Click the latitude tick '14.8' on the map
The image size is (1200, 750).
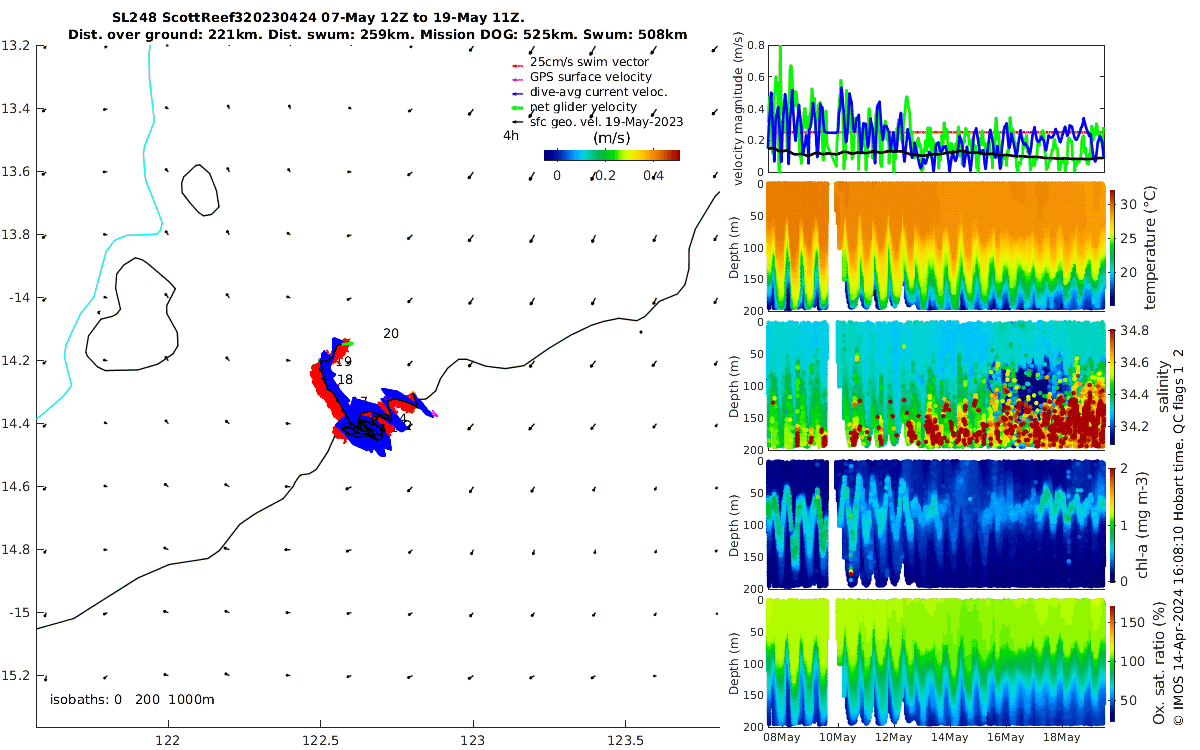coord(16,550)
